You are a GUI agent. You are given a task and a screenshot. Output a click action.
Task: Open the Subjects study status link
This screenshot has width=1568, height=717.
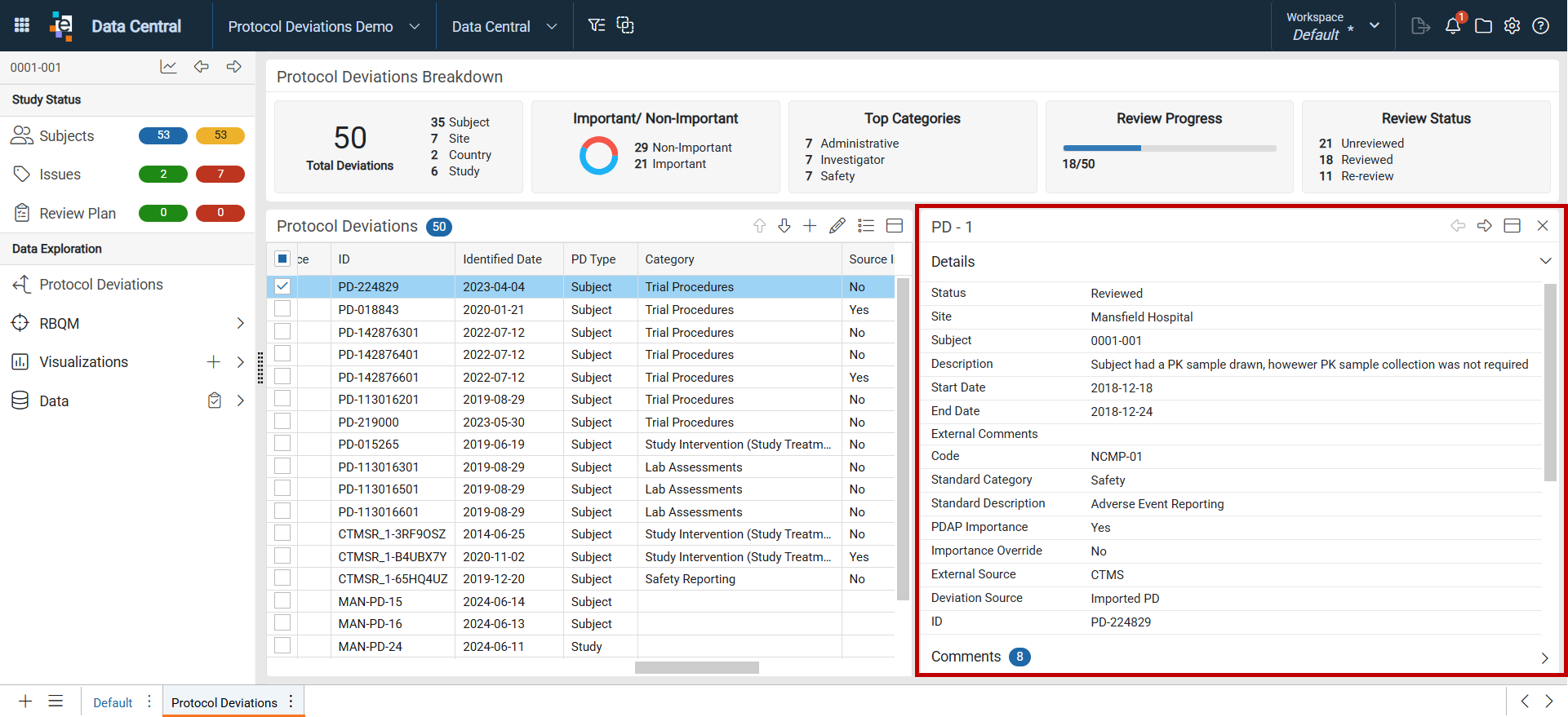(x=67, y=135)
